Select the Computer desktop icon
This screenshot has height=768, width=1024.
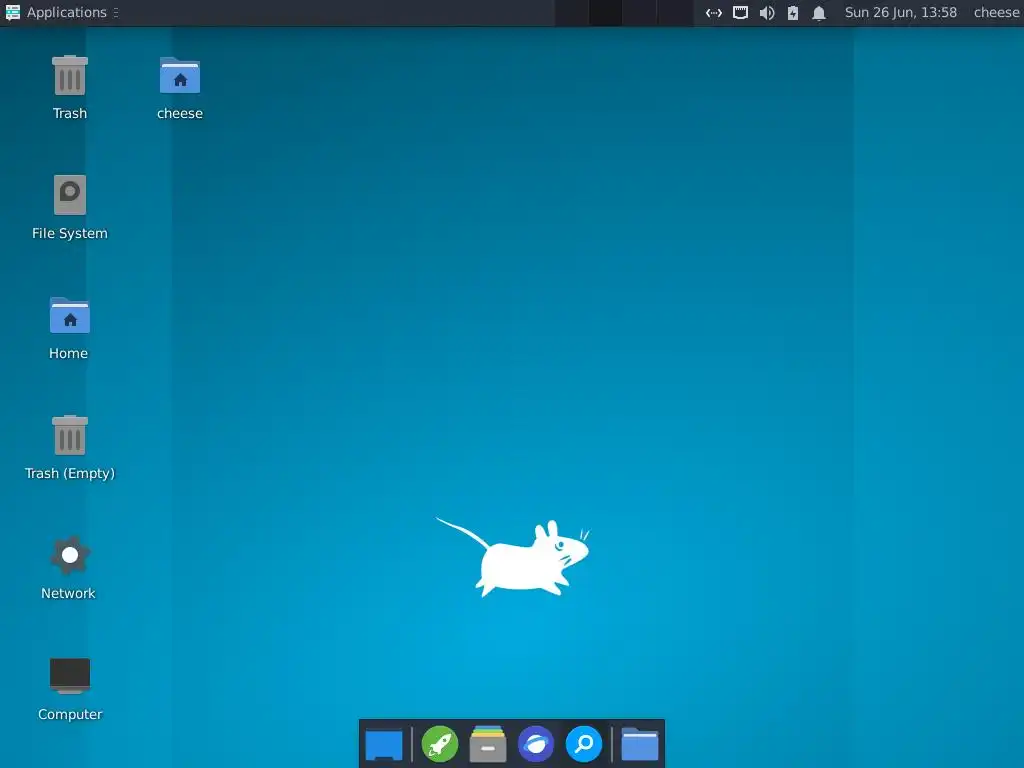click(x=70, y=688)
